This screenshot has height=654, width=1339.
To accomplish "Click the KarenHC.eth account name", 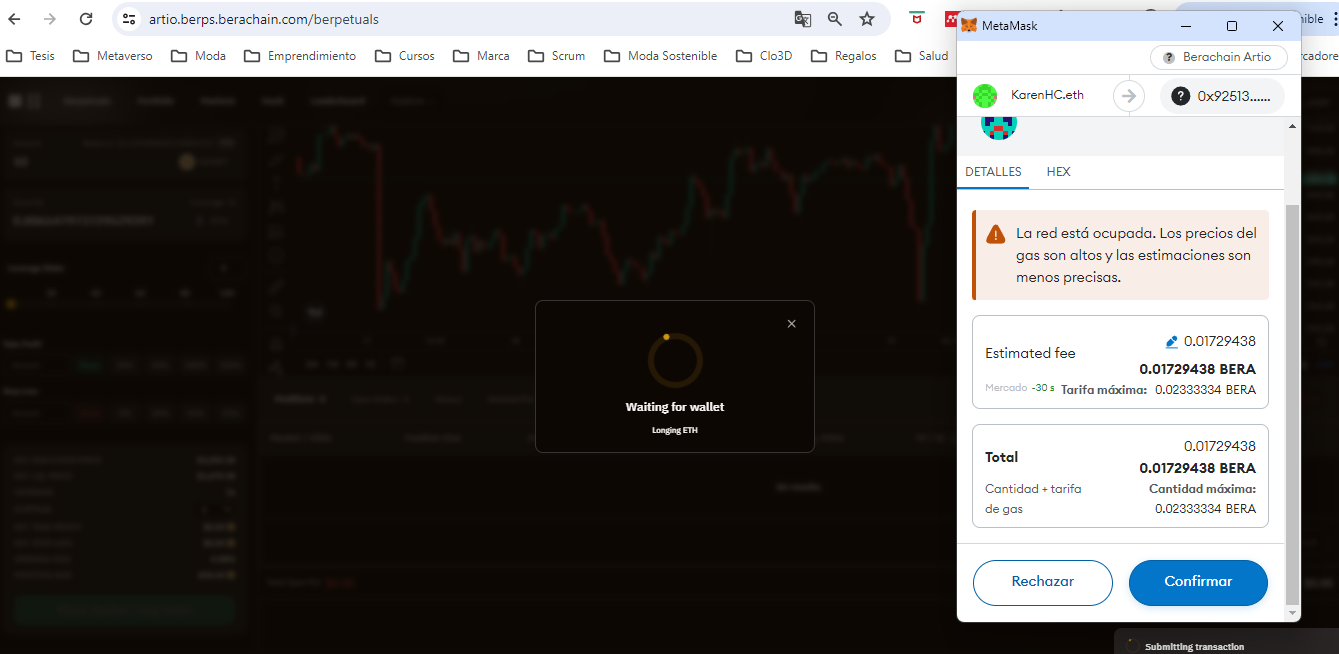I will [1047, 95].
